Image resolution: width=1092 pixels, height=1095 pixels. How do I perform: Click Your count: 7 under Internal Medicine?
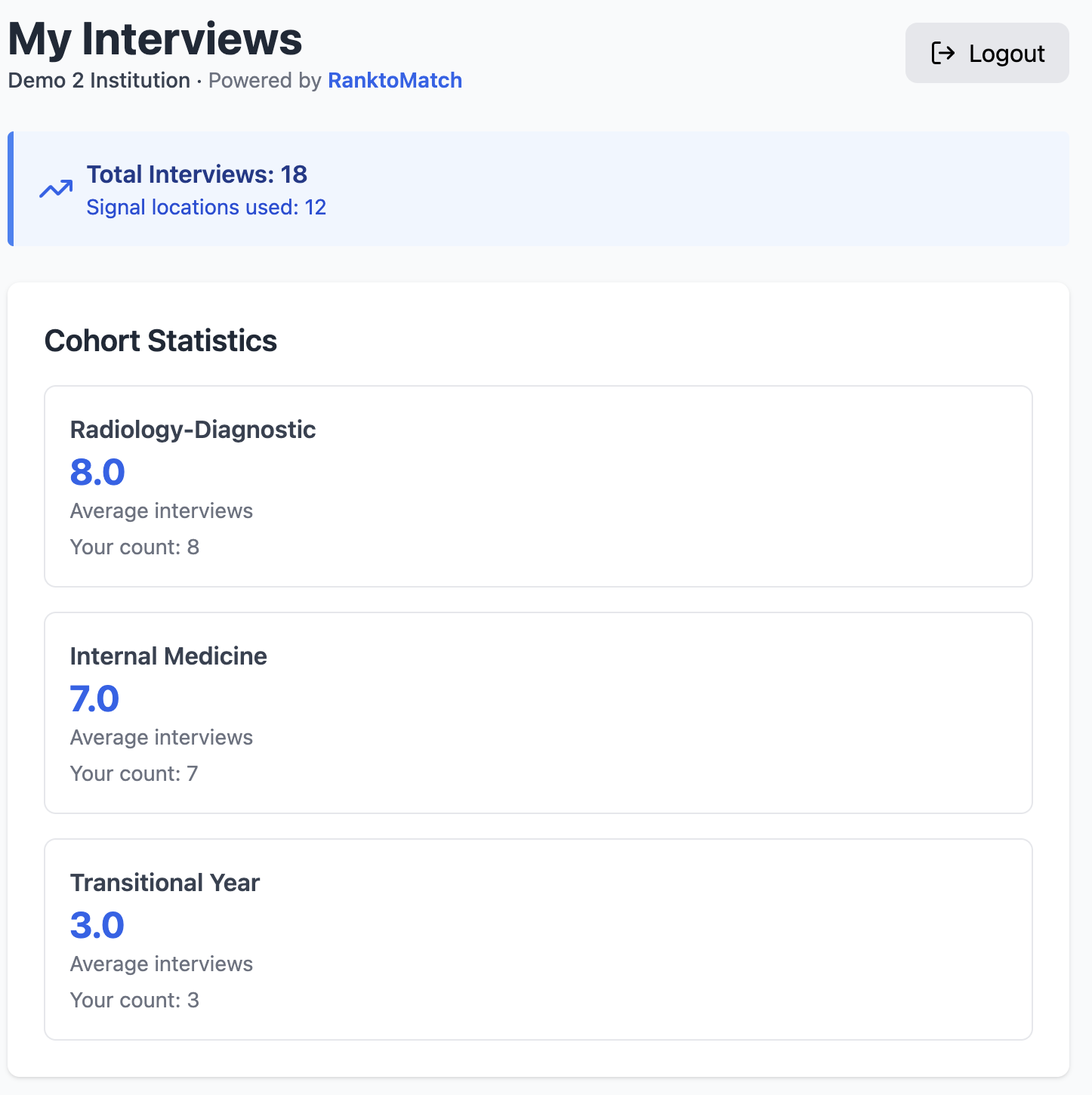[x=134, y=773]
